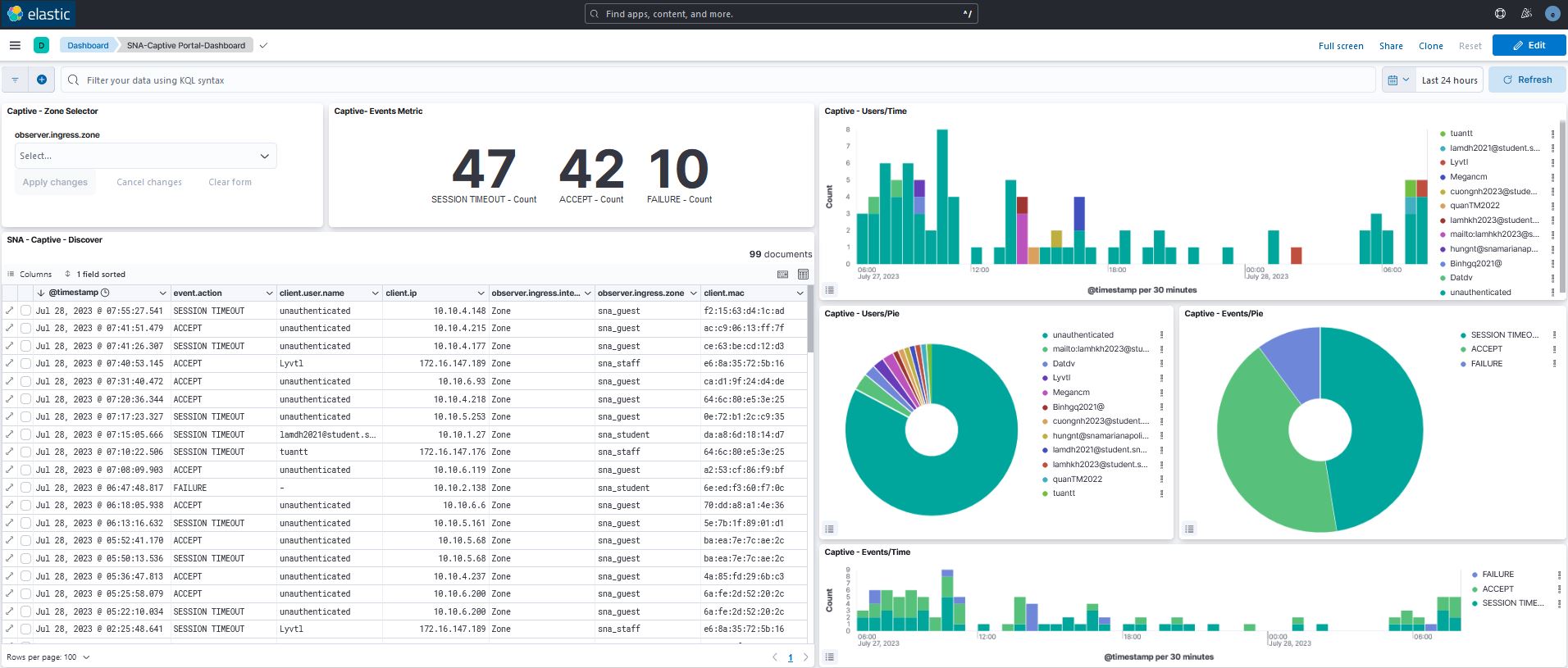The image size is (1568, 668).
Task: Open the newsfeed icon in header
Action: (1526, 14)
